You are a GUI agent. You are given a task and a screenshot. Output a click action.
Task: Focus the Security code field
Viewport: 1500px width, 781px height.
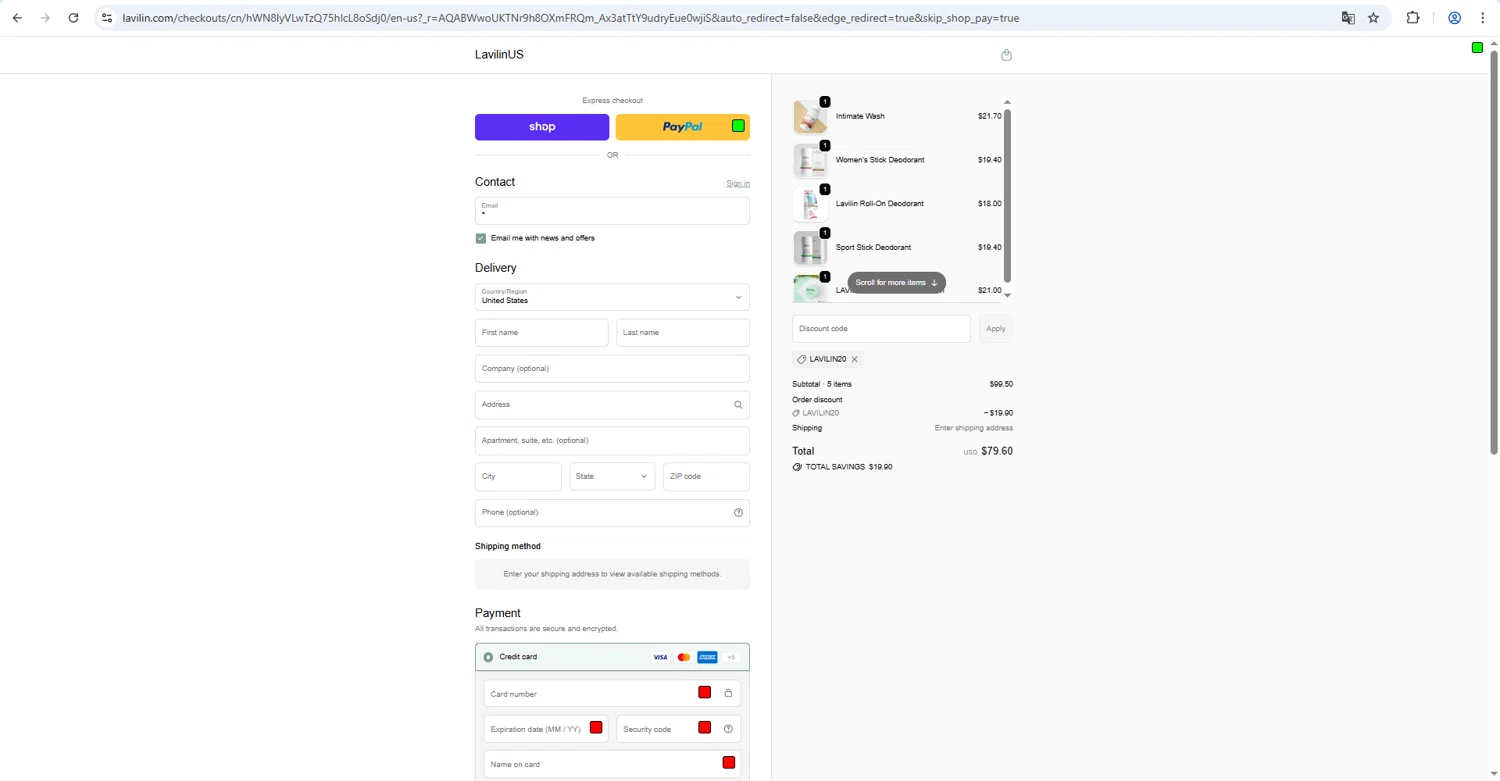click(x=679, y=729)
